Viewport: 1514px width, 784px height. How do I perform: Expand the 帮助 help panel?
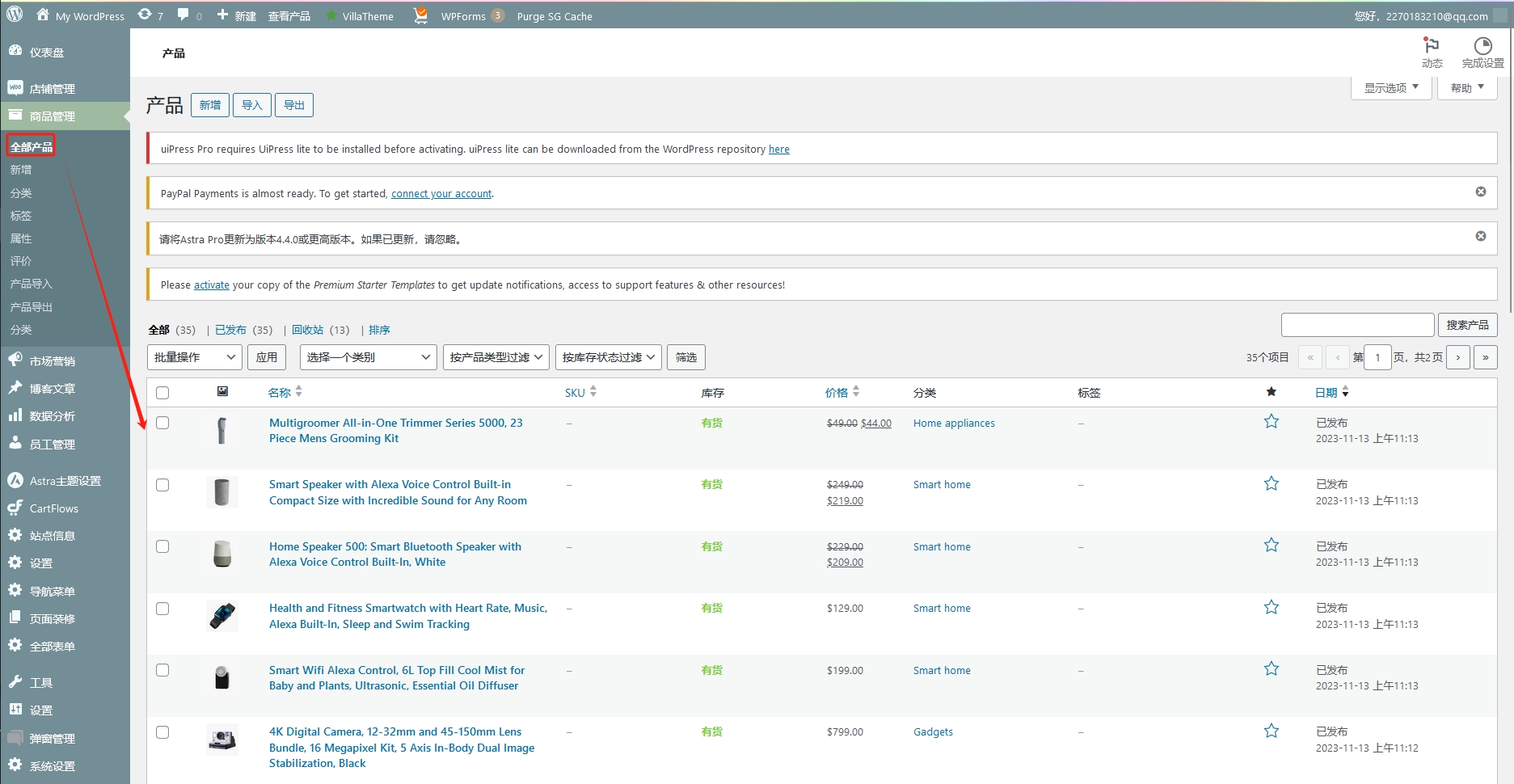[1467, 88]
